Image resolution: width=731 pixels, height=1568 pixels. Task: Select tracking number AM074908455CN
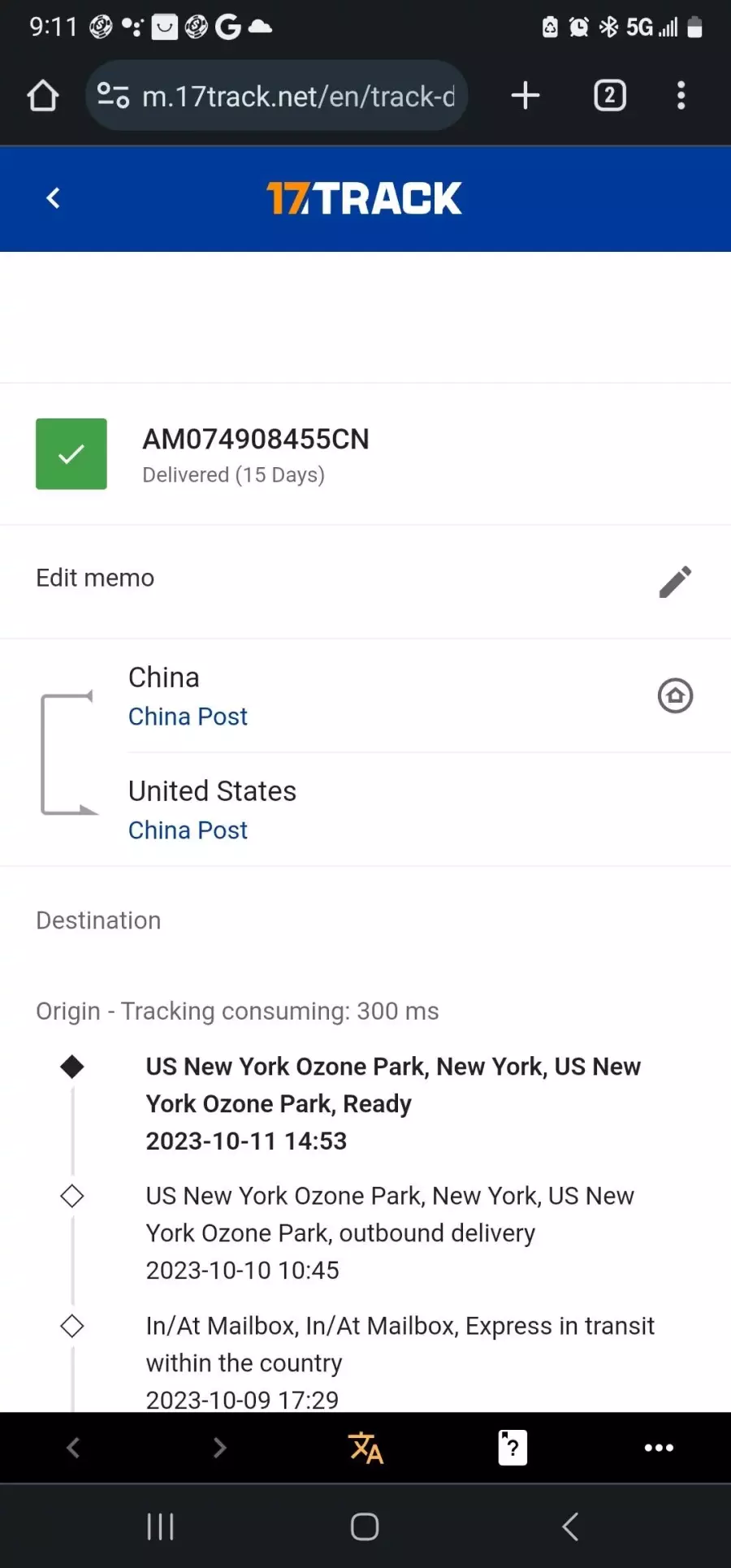[256, 440]
